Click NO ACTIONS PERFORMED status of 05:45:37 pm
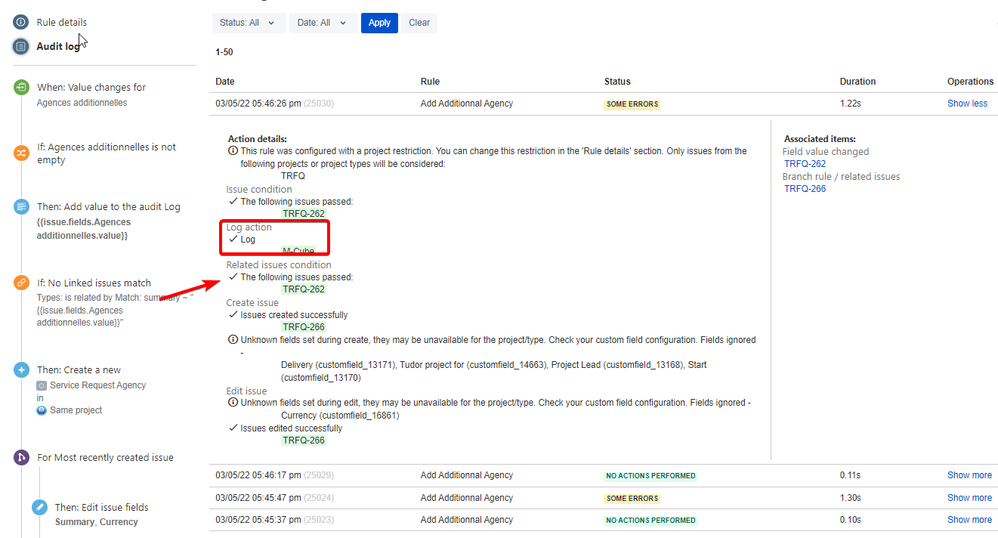998x538 pixels. [650, 520]
